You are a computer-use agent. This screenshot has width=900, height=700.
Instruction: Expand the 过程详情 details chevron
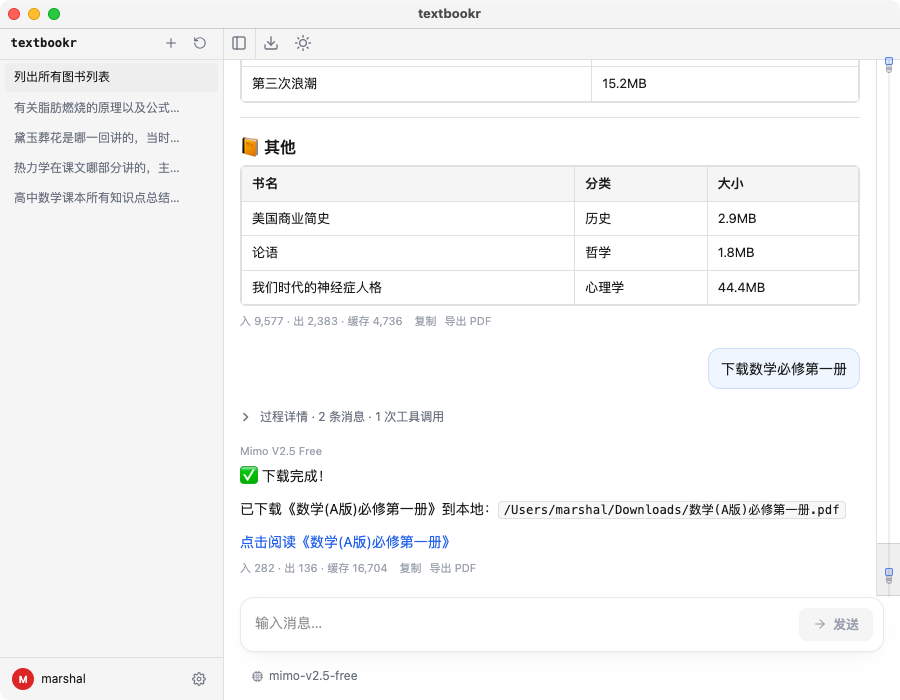(246, 417)
